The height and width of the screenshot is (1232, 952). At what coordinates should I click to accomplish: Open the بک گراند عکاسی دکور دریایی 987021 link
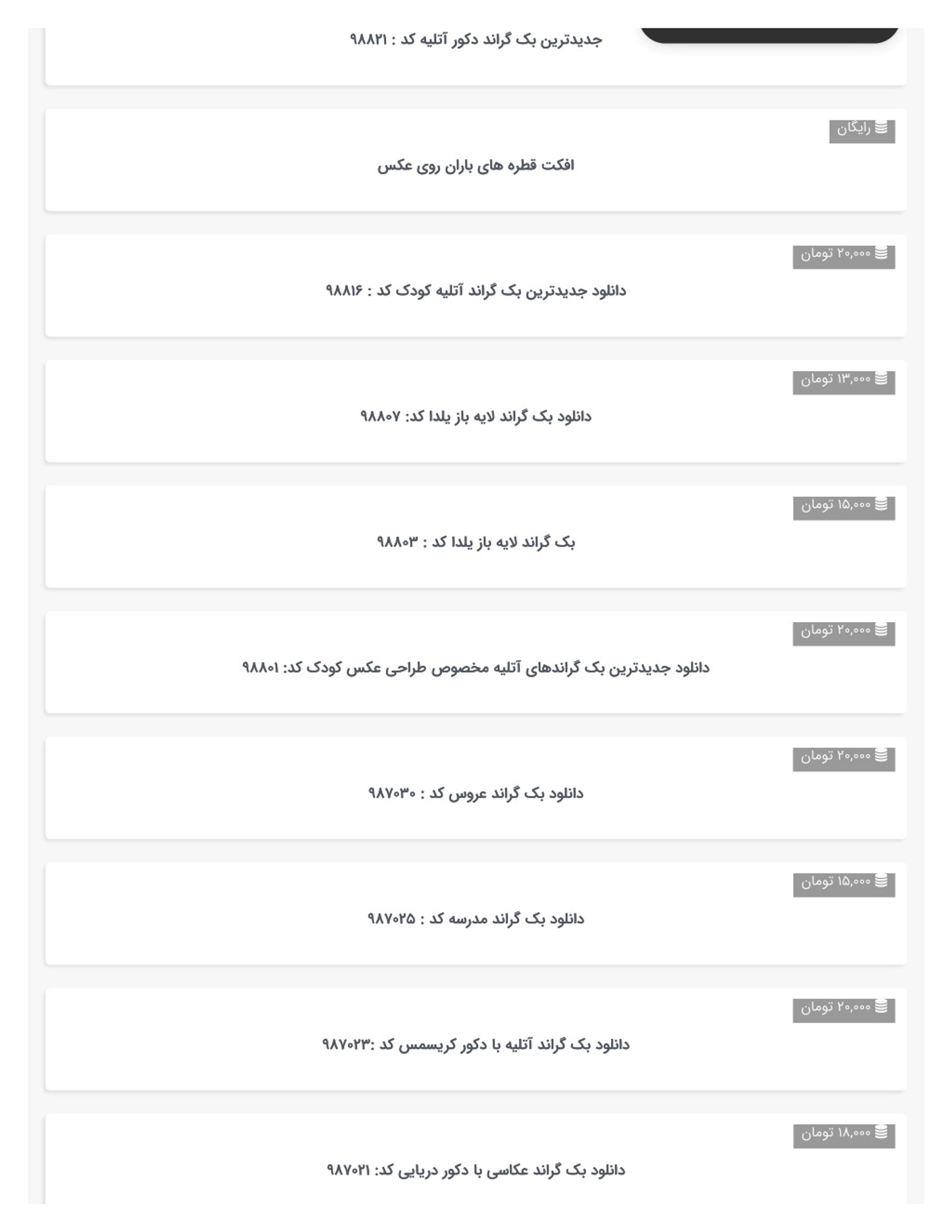[475, 1171]
